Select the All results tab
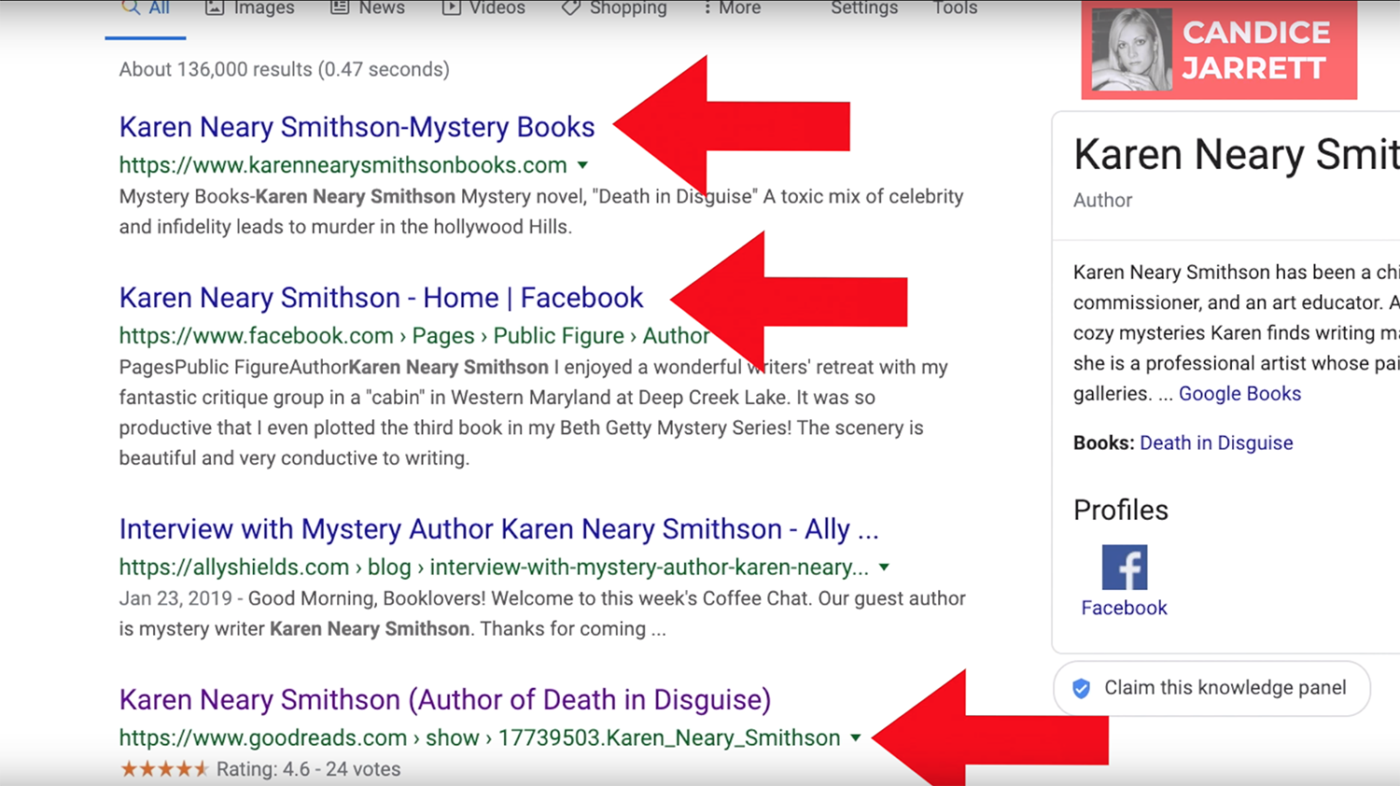 (x=145, y=8)
